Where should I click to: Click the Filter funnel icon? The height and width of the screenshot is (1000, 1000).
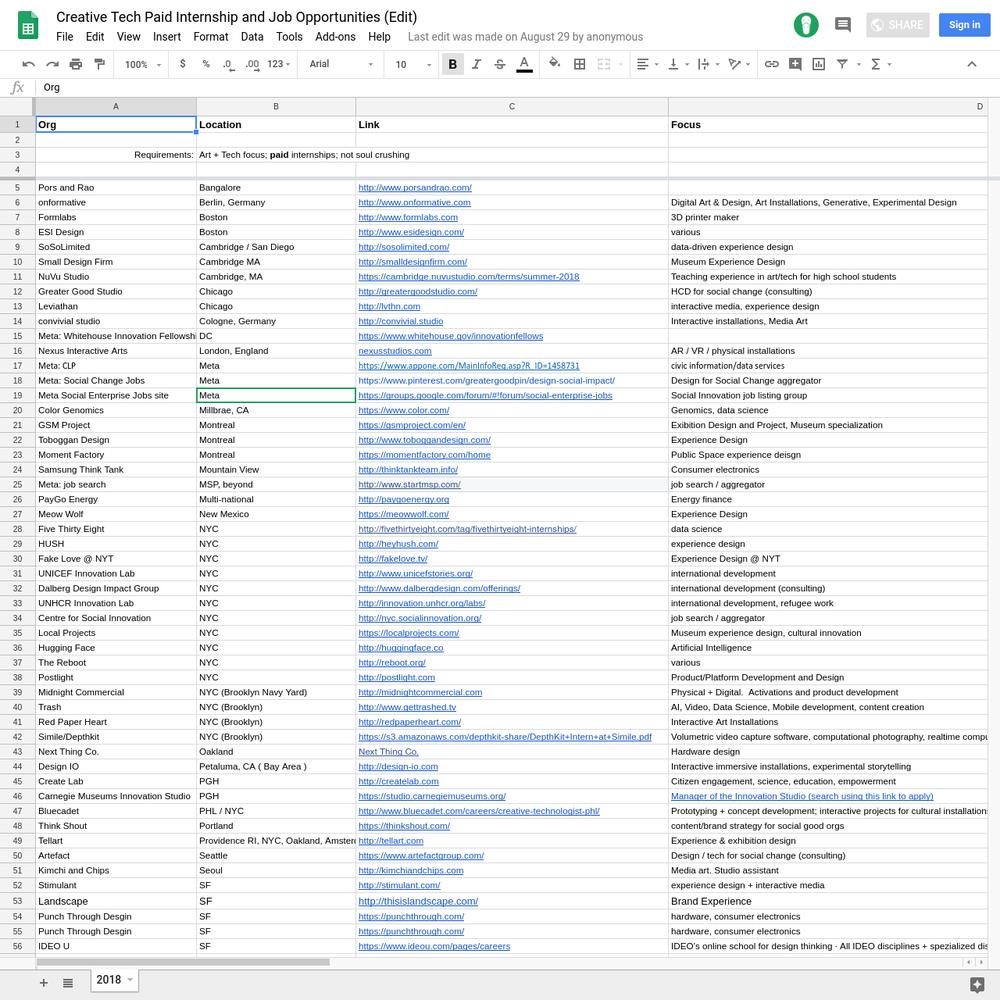click(x=842, y=64)
